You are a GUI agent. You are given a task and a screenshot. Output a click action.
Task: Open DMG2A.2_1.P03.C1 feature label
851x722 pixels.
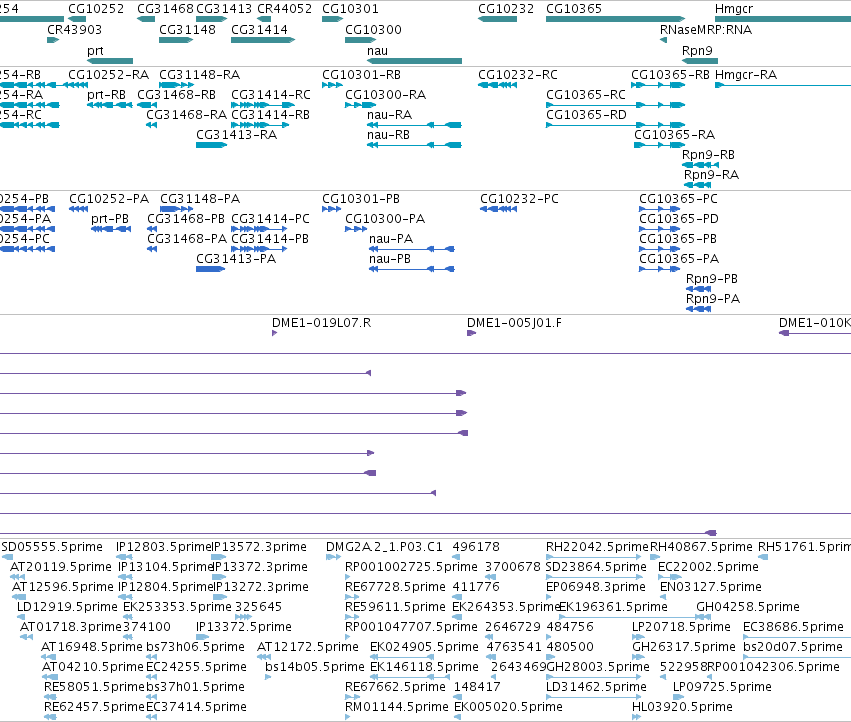384,547
